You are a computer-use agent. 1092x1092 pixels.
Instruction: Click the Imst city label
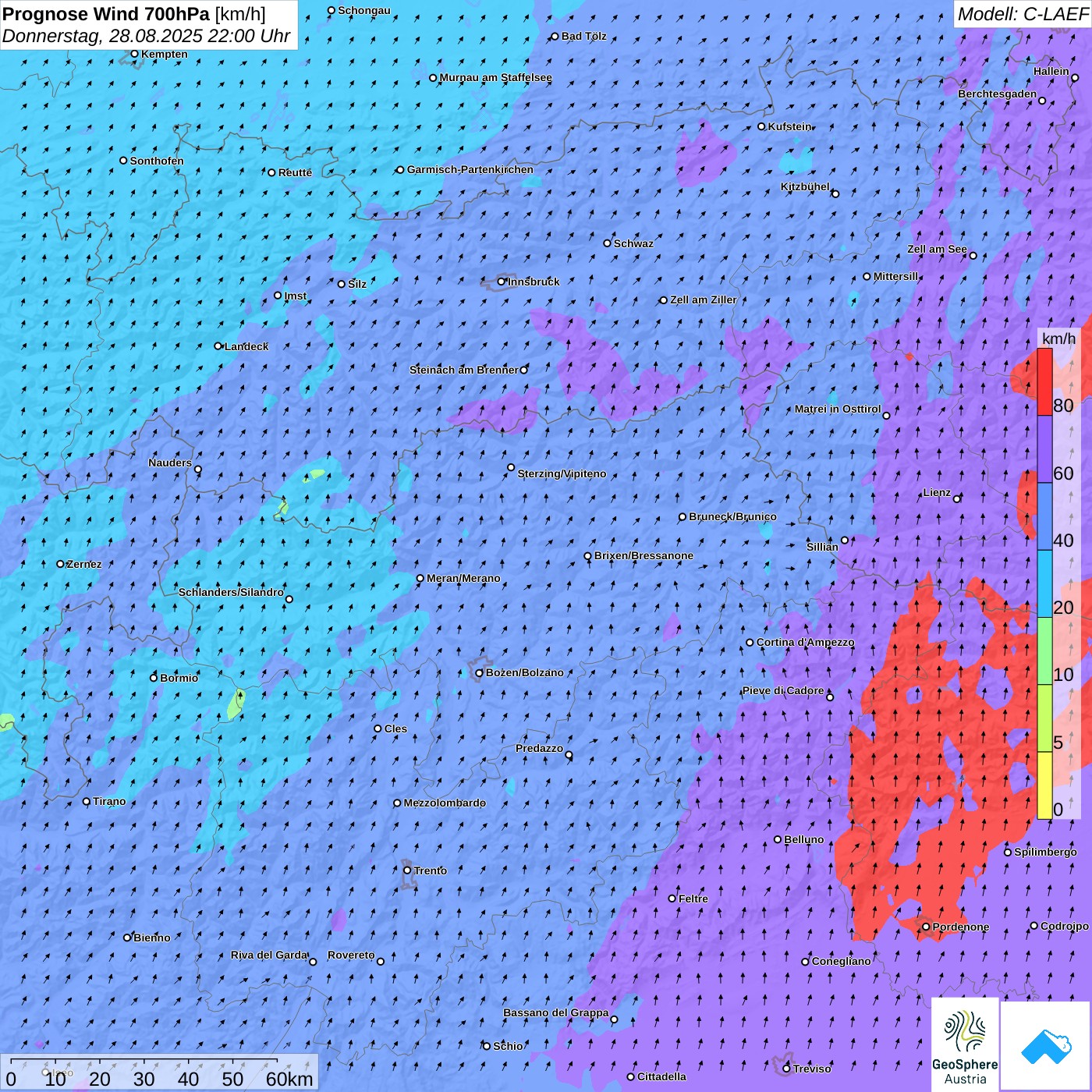(296, 296)
